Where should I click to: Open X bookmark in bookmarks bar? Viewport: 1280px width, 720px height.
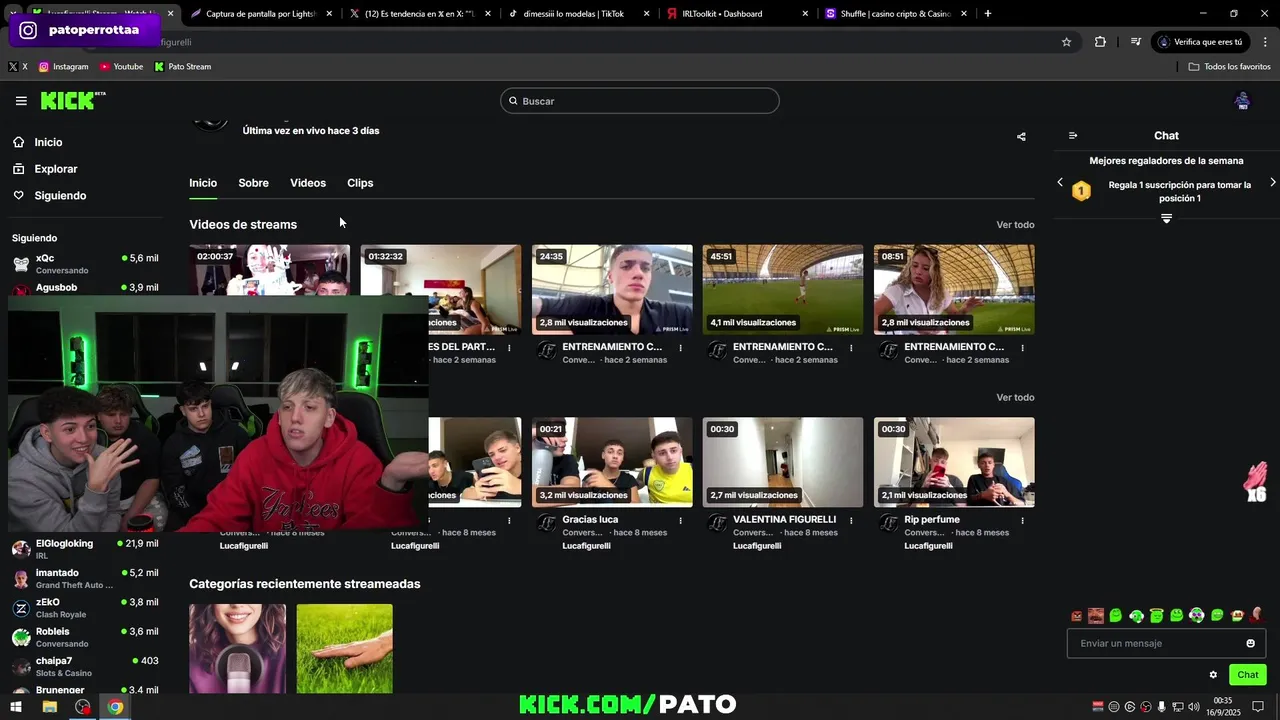click(18, 67)
